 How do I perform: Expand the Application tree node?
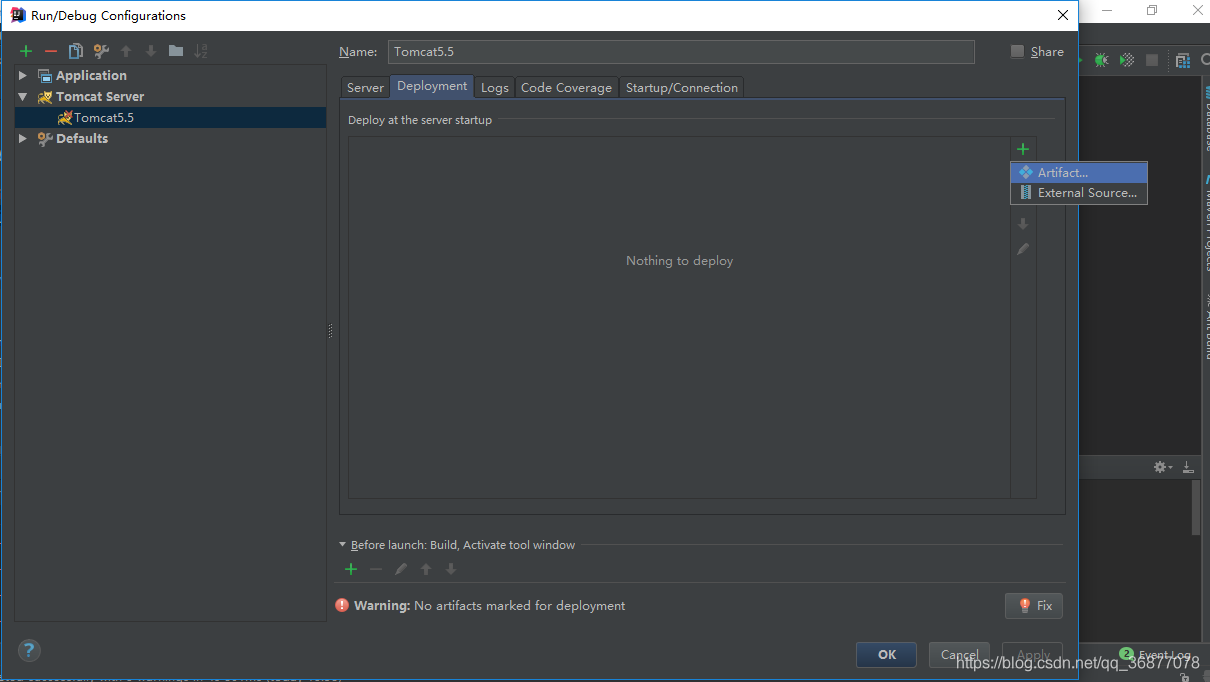click(x=24, y=75)
